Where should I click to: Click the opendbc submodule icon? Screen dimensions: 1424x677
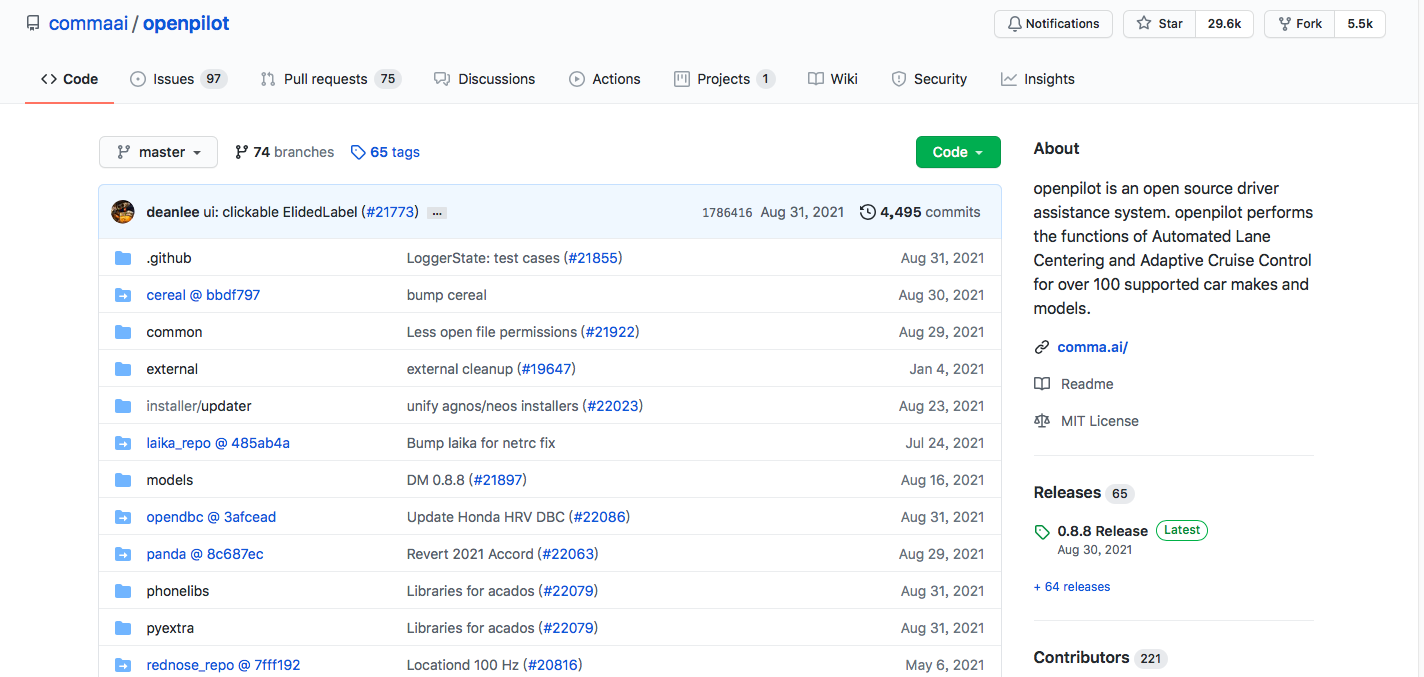123,517
